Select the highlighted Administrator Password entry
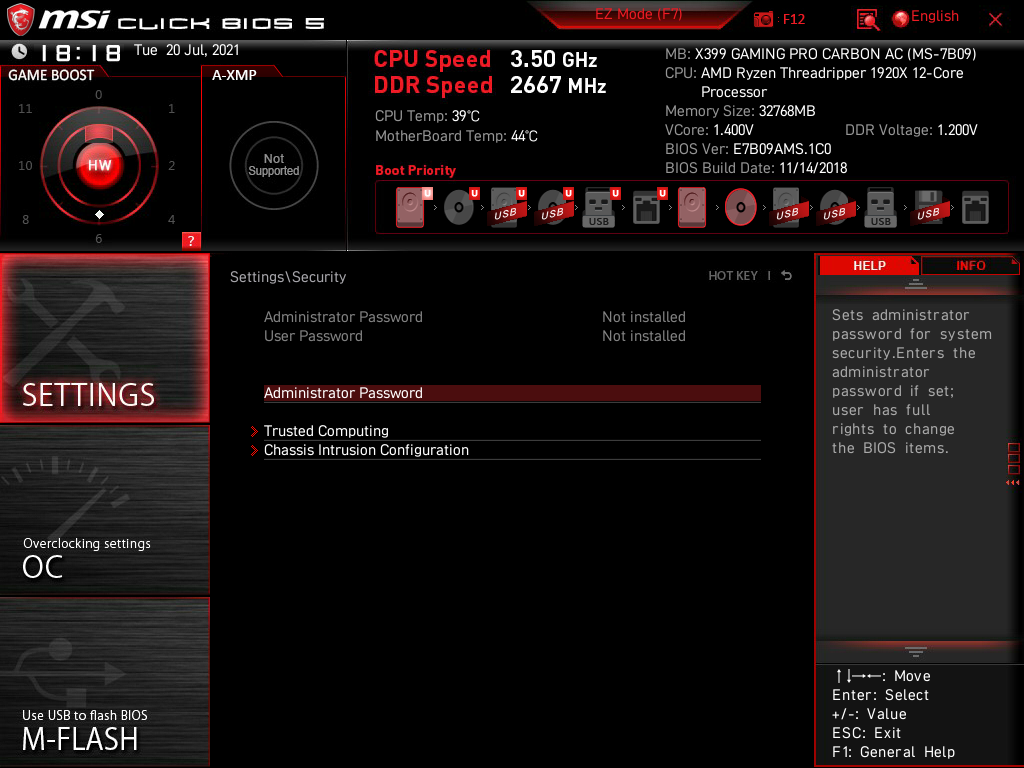Viewport: 1024px width, 768px height. 512,393
